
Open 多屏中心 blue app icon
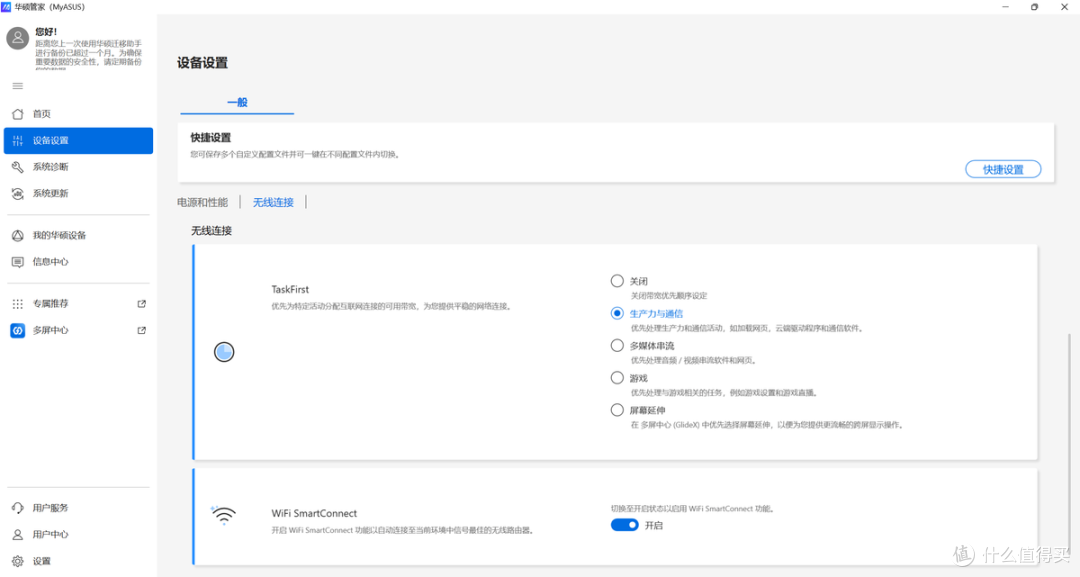18,331
